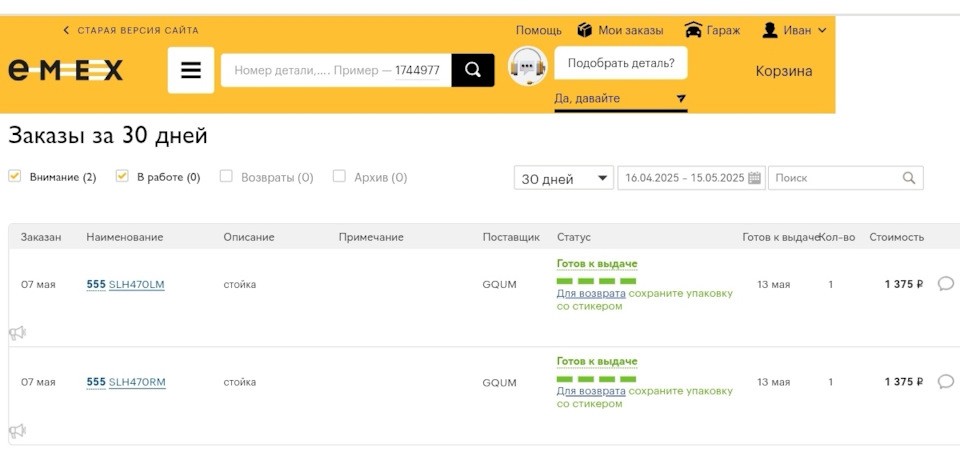Click the Корзина cart link
This screenshot has height=464, width=960.
[x=784, y=71]
